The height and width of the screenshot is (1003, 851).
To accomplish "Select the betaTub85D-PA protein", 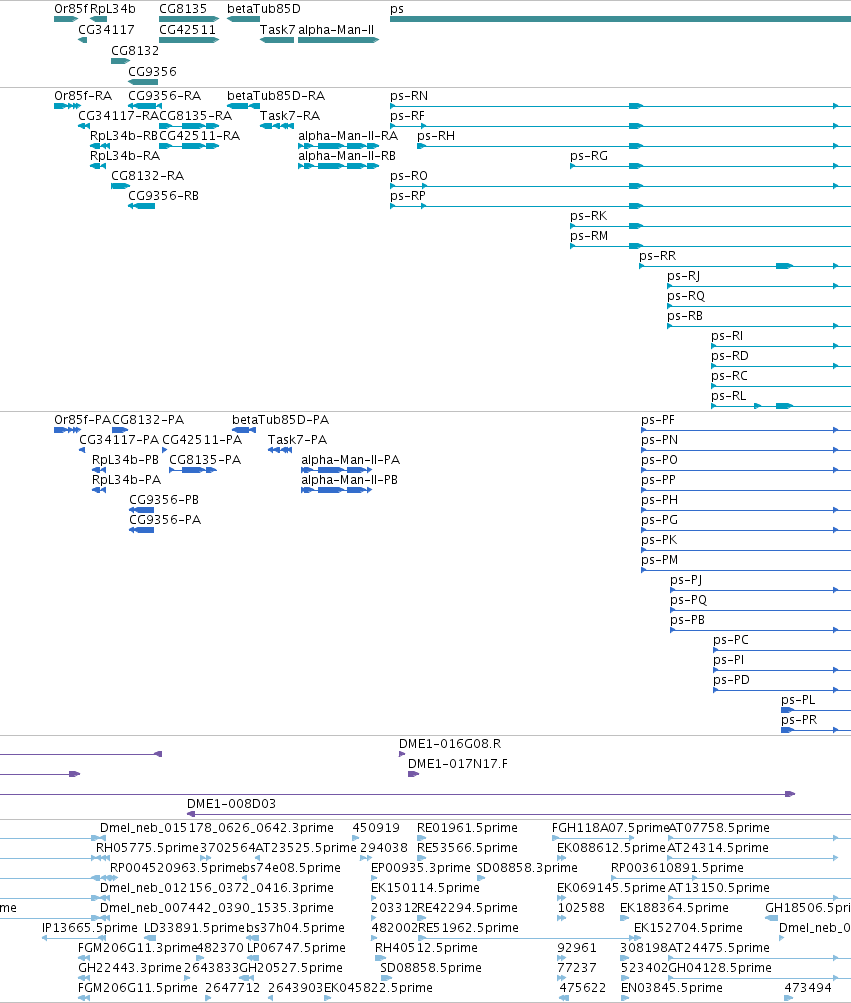I will tap(244, 430).
